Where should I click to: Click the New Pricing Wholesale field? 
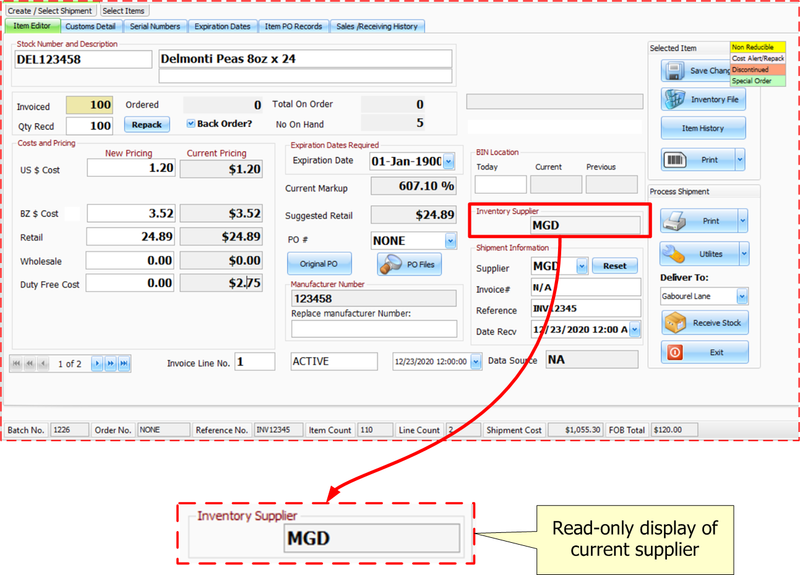coord(130,260)
